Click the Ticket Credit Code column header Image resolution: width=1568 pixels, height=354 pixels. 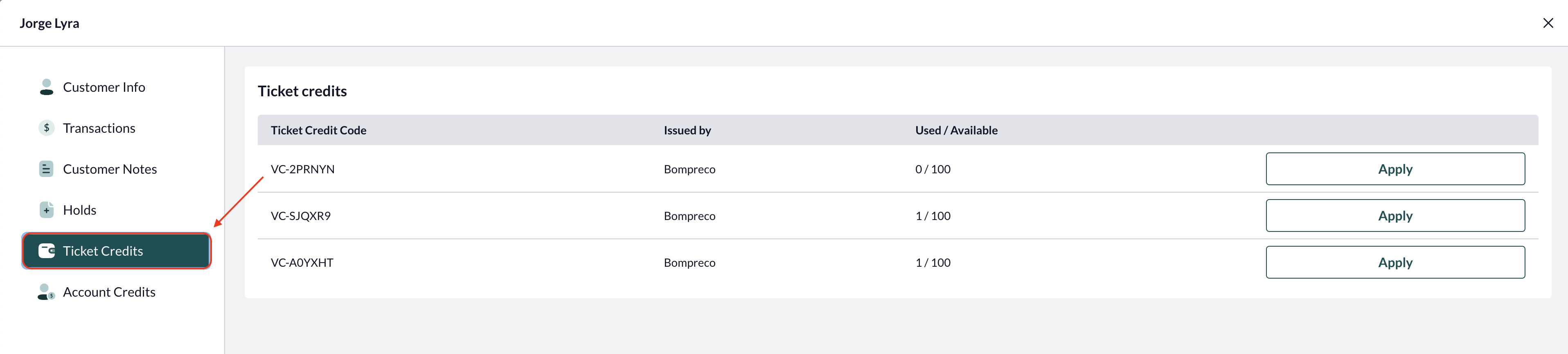[318, 130]
